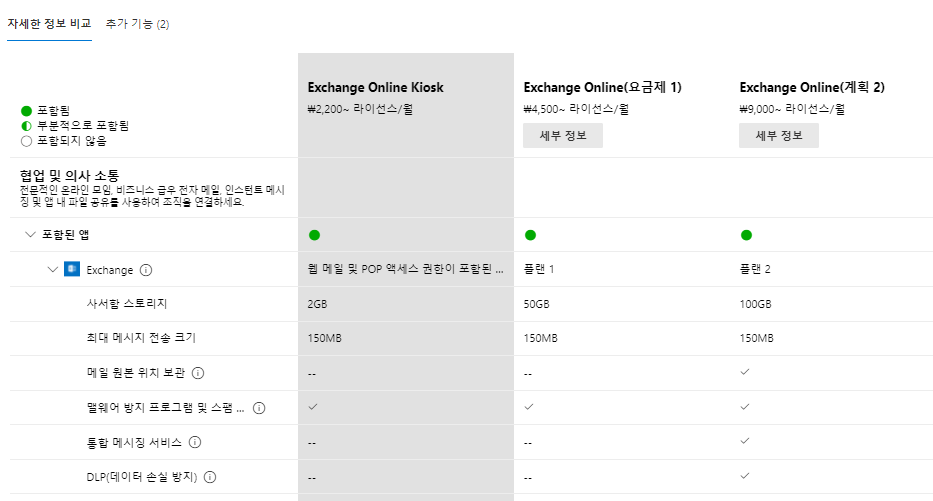Click green included dot in 계획 2 column
This screenshot has height=501, width=933.
tap(746, 235)
